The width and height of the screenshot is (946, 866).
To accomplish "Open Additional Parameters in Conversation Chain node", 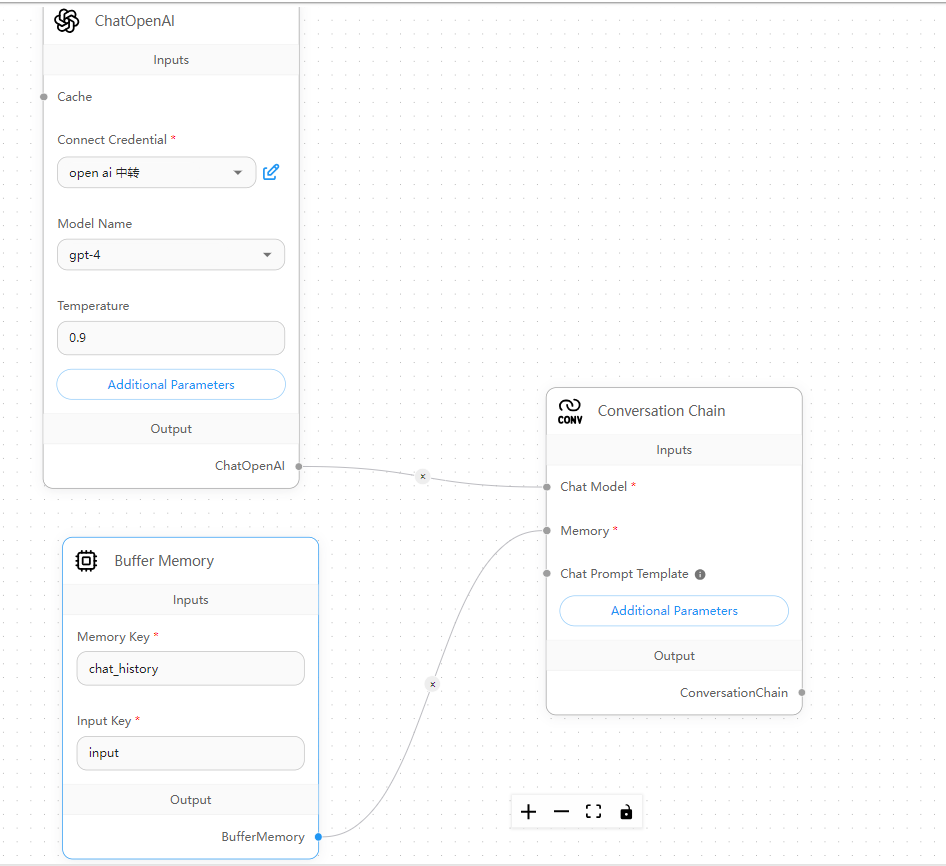I will click(x=674, y=611).
